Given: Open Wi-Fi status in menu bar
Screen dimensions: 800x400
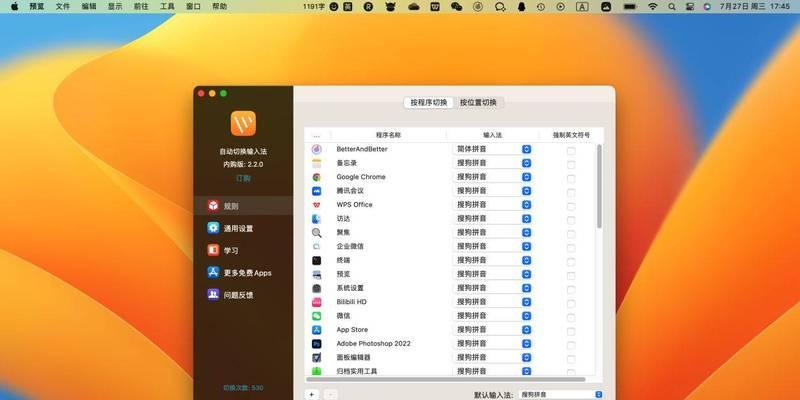Looking at the screenshot, I should click(653, 7).
